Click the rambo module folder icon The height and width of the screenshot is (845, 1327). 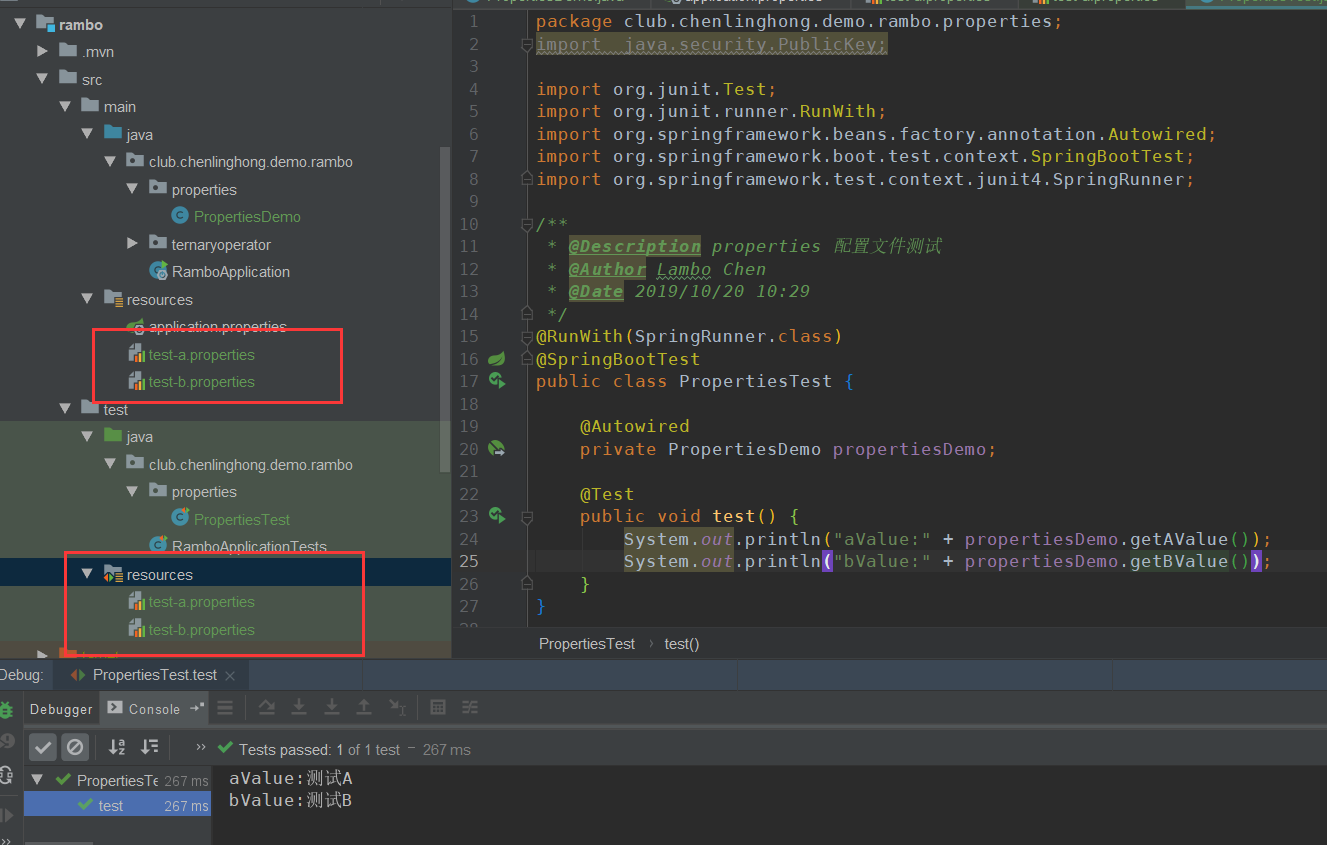[46, 23]
